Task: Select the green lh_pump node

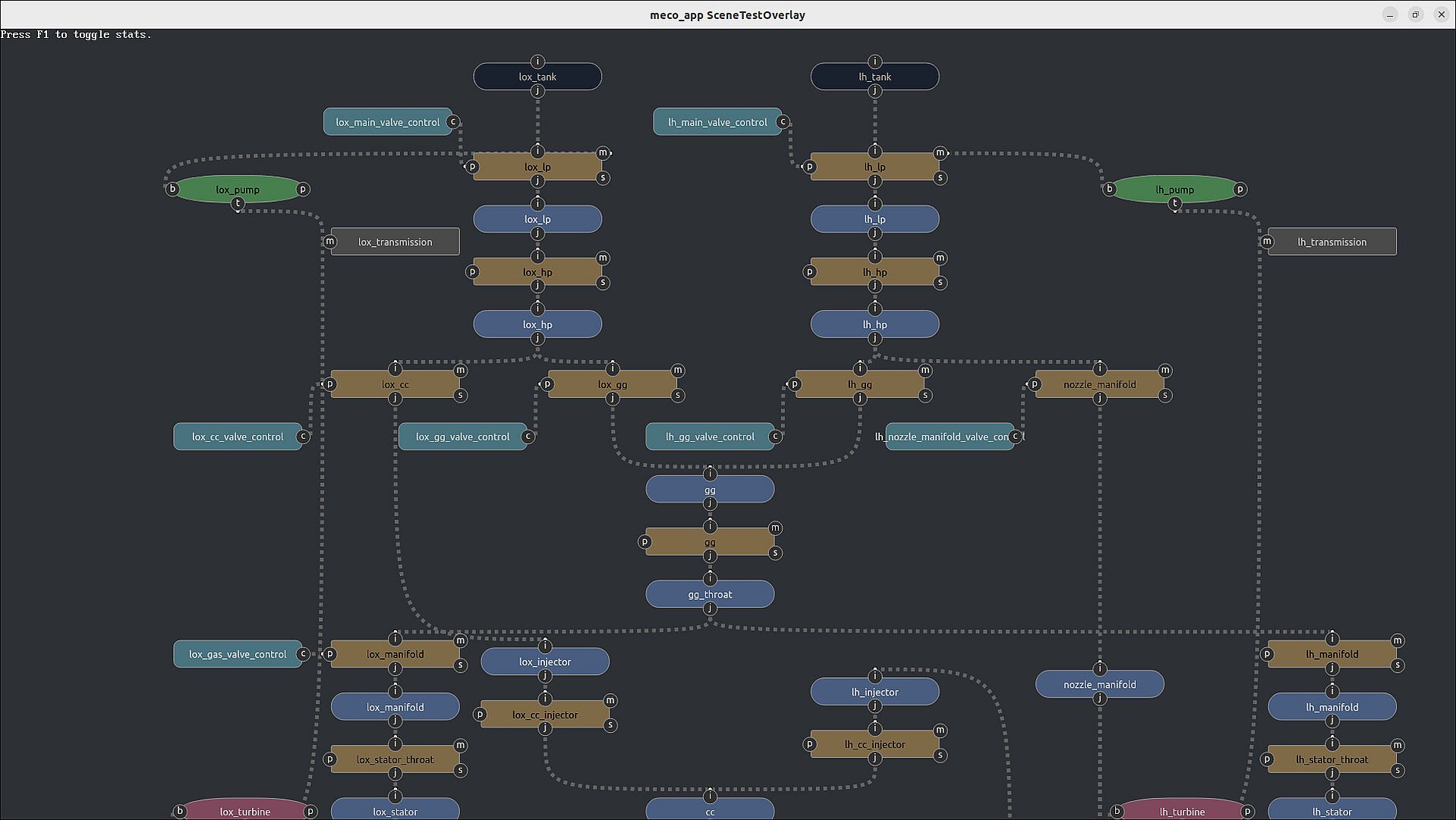Action: (x=1174, y=189)
